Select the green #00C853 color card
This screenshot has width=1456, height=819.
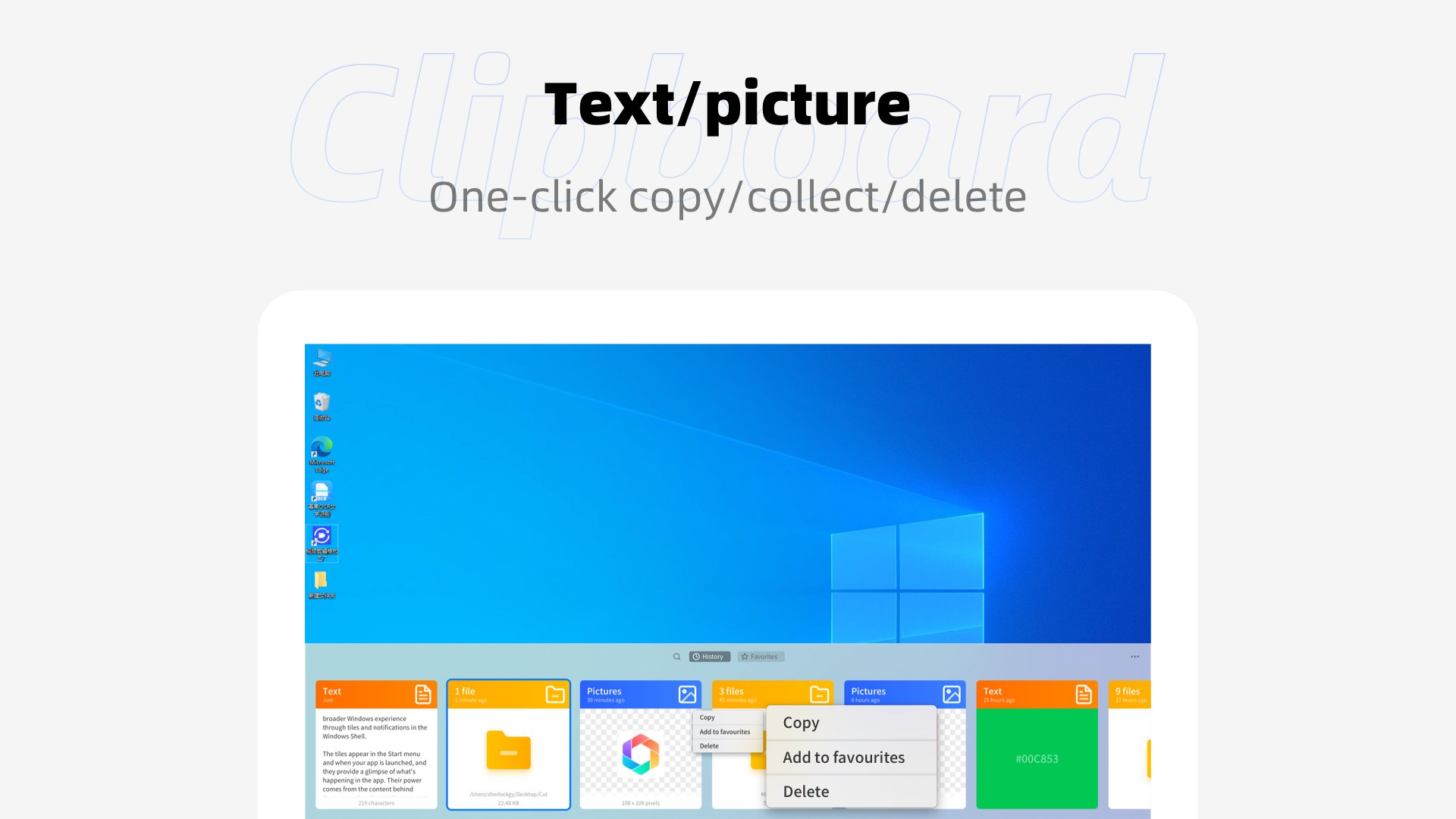click(x=1037, y=758)
